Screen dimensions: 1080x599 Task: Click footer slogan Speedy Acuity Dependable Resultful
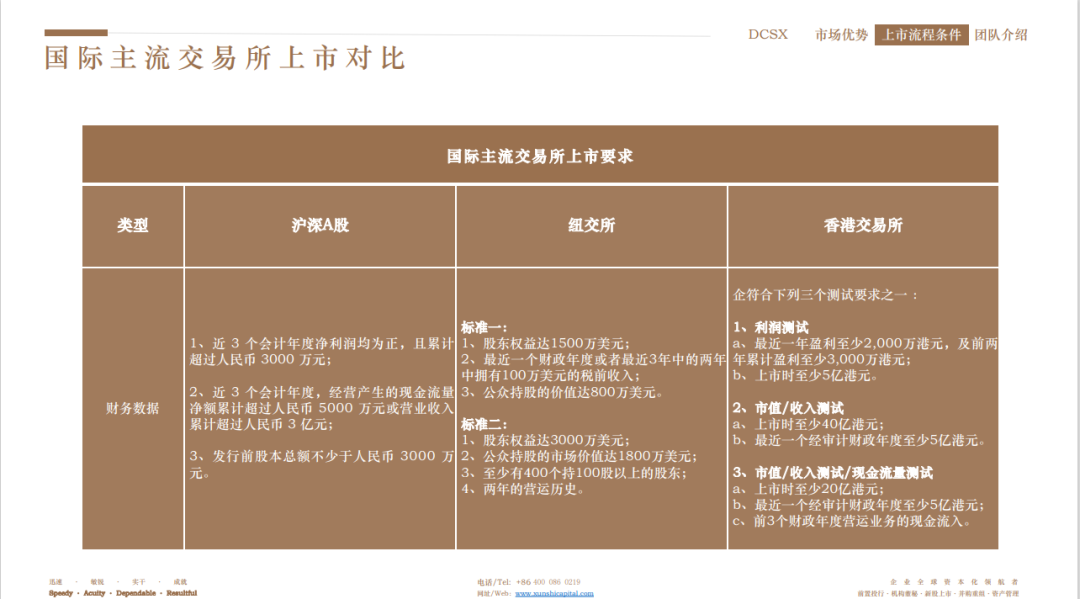(x=123, y=593)
